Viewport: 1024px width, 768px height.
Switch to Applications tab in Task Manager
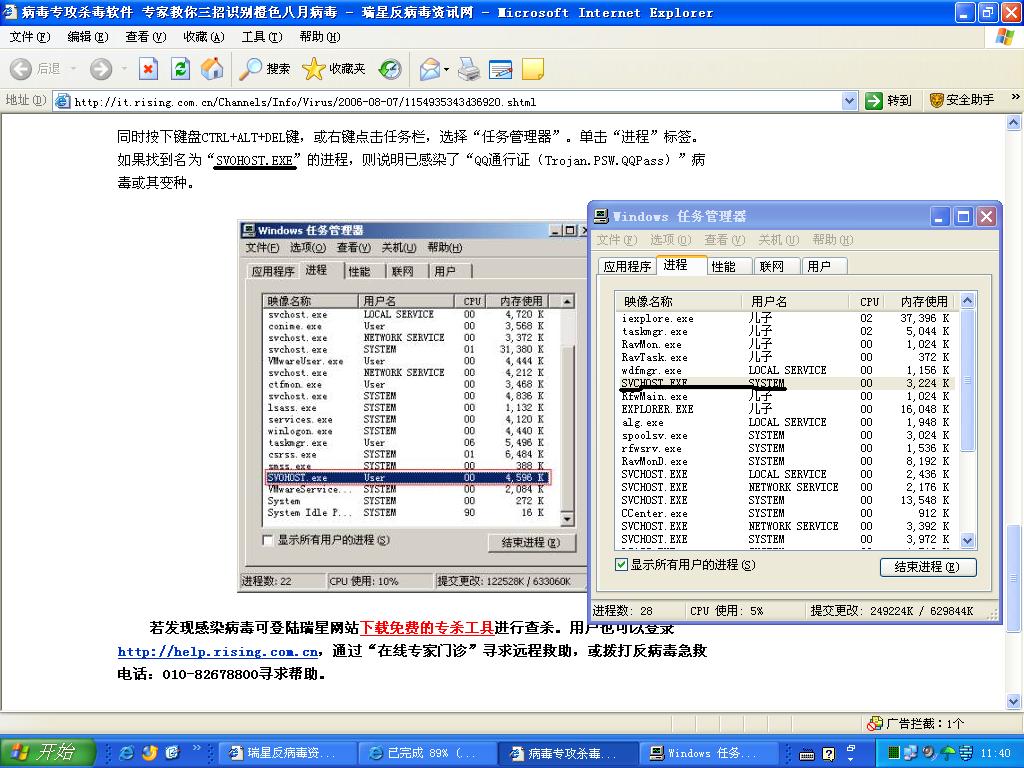pyautogui.click(x=627, y=266)
